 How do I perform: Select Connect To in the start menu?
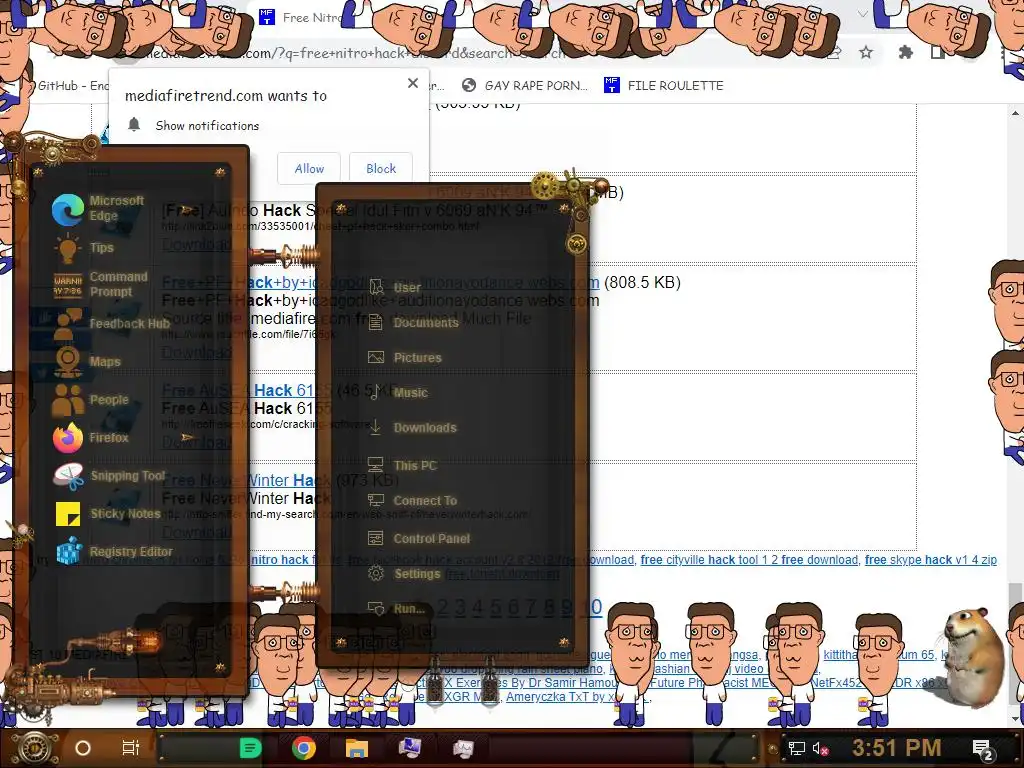412,501
